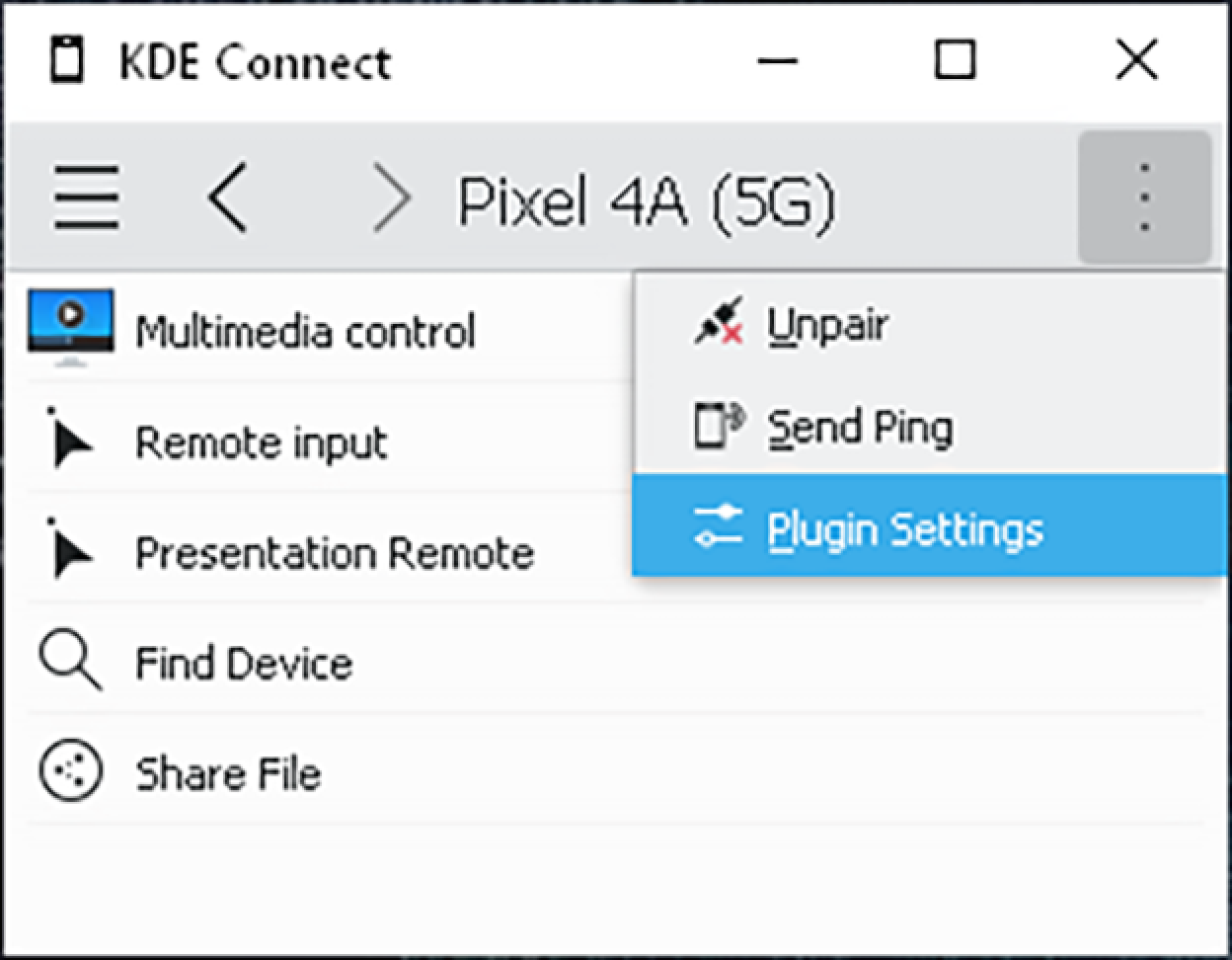Open the Multimedia control label
This screenshot has height=960, width=1232.
[x=305, y=331]
